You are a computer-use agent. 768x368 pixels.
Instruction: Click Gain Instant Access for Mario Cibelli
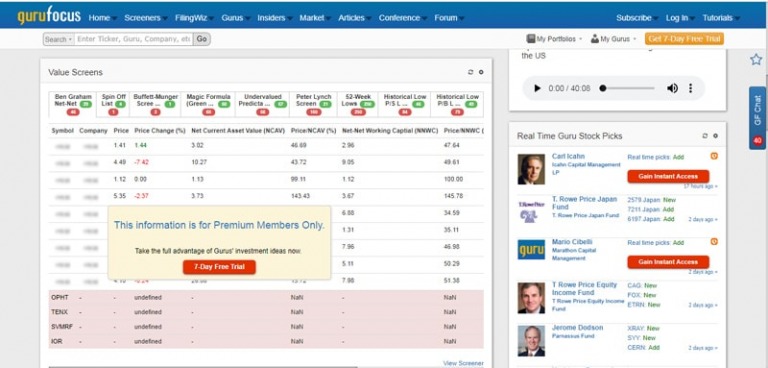(668, 262)
